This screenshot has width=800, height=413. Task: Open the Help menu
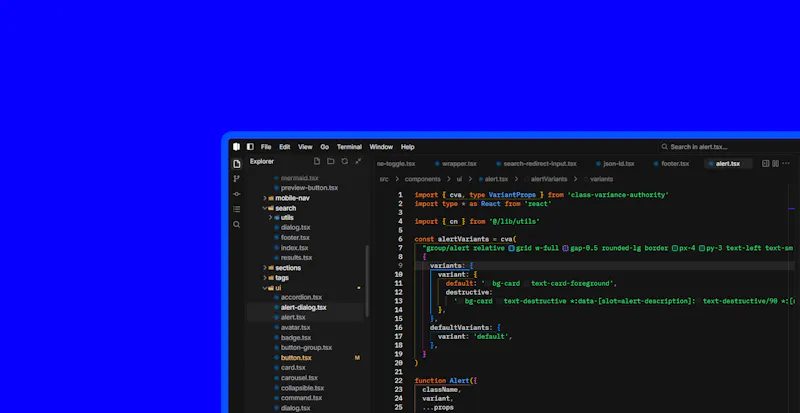(x=408, y=147)
